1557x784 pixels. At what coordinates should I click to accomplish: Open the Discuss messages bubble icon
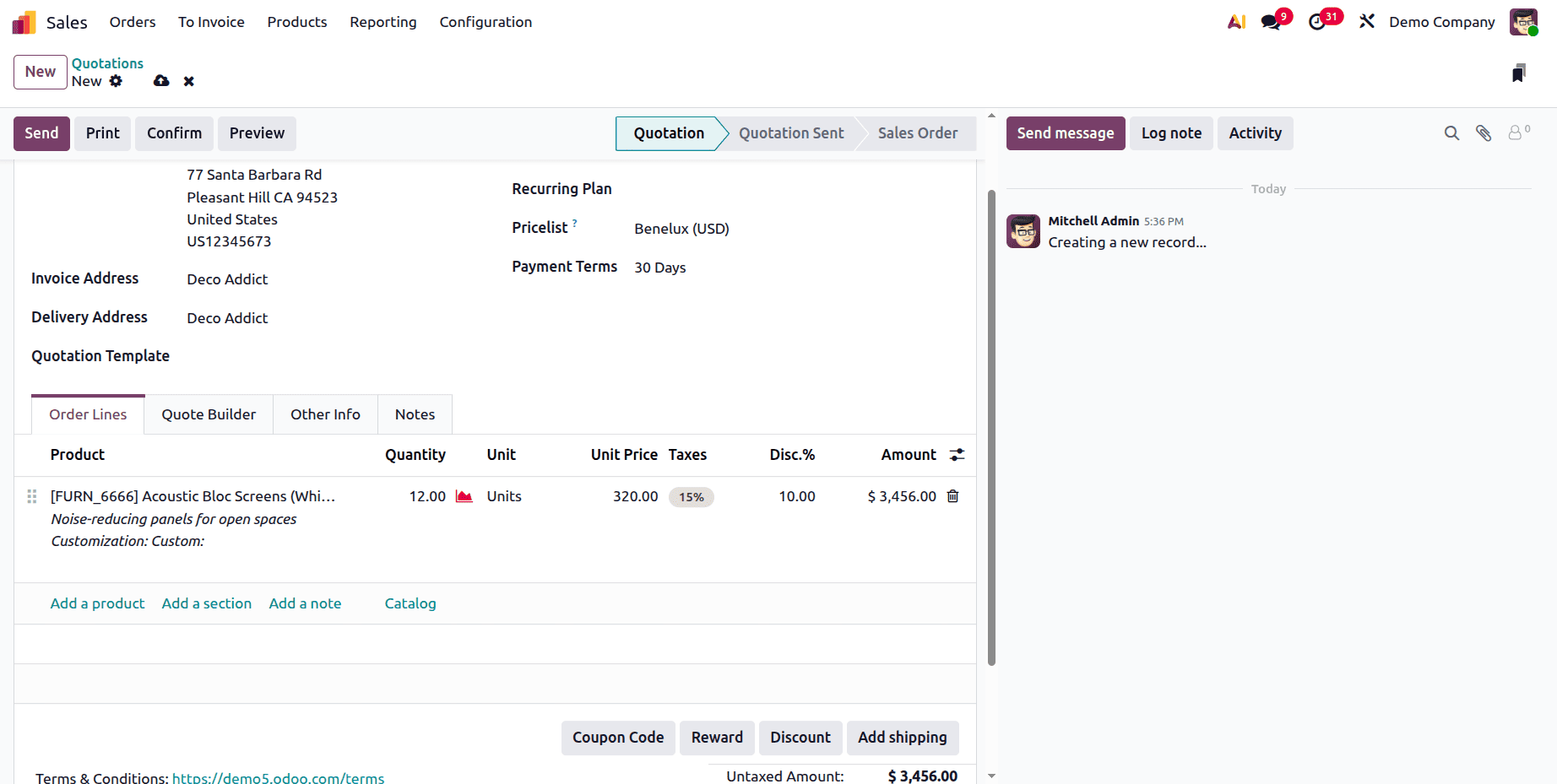[1270, 21]
